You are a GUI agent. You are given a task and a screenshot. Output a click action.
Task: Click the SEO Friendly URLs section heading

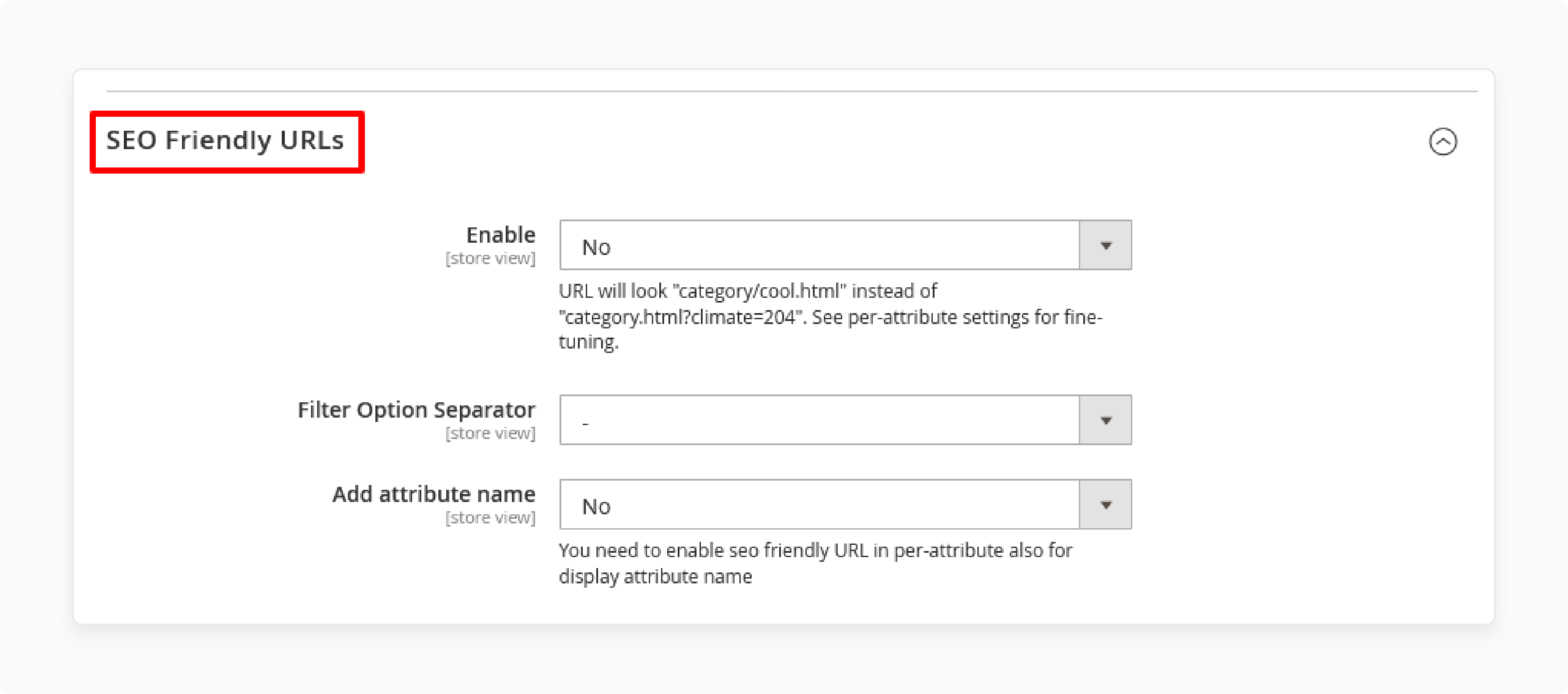tap(225, 140)
